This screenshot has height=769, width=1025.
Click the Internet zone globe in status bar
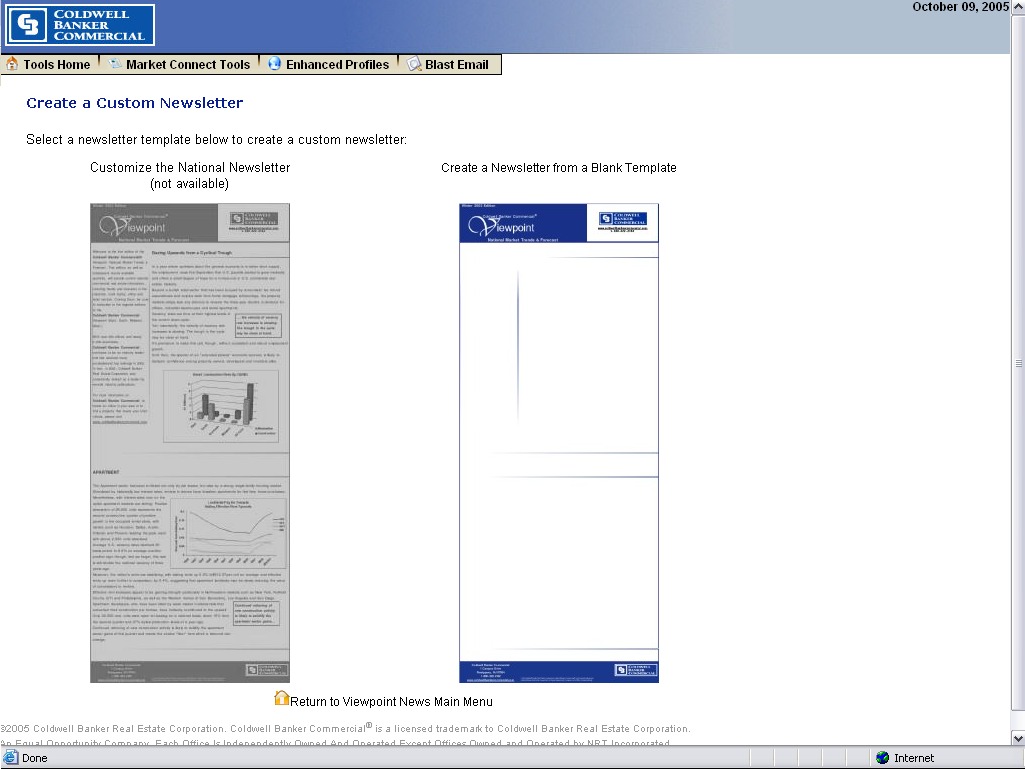point(882,758)
